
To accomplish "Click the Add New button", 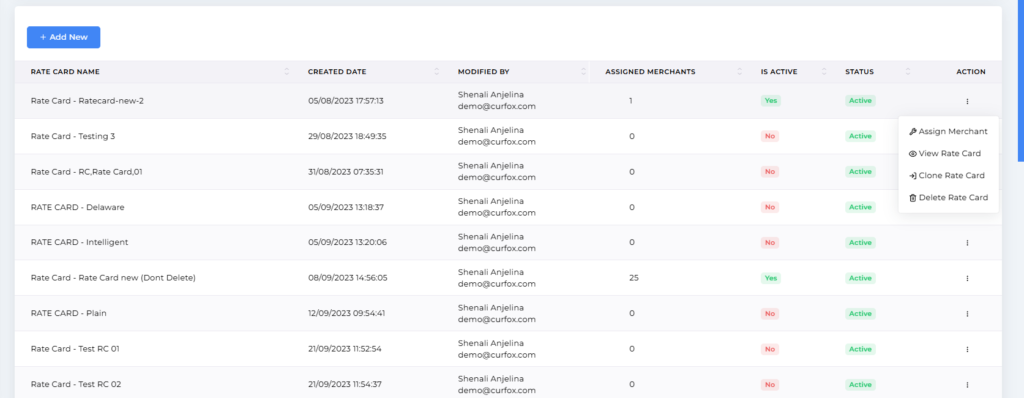I will [x=63, y=37].
